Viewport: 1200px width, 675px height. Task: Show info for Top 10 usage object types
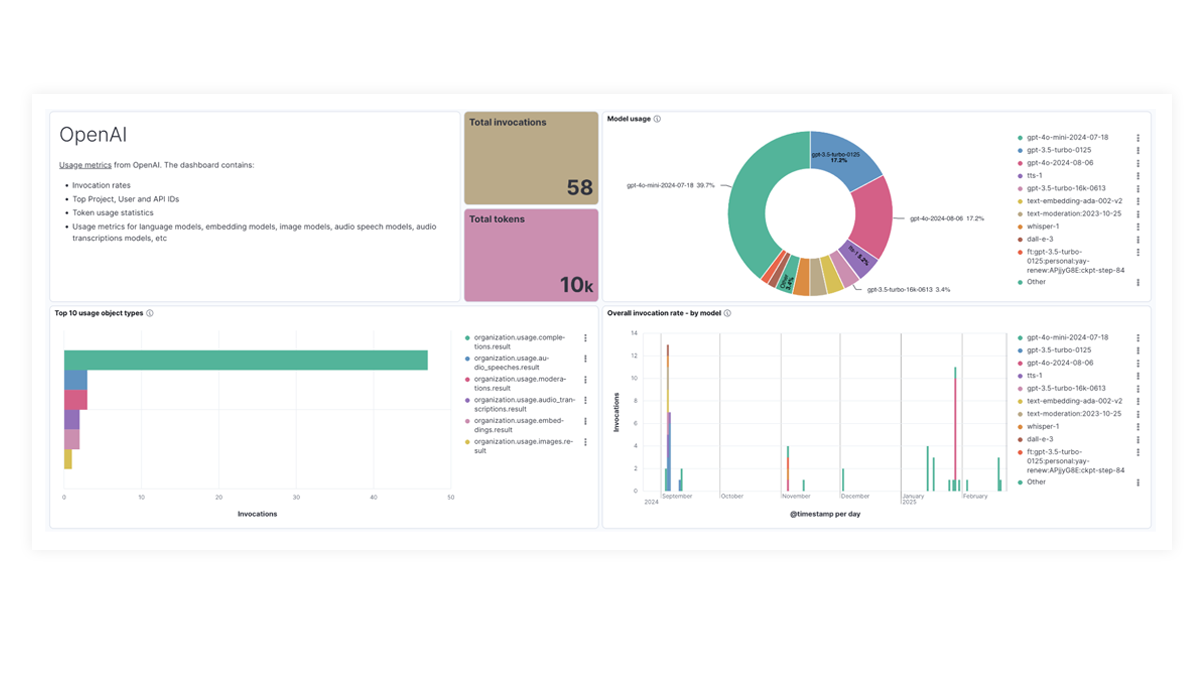tap(150, 313)
